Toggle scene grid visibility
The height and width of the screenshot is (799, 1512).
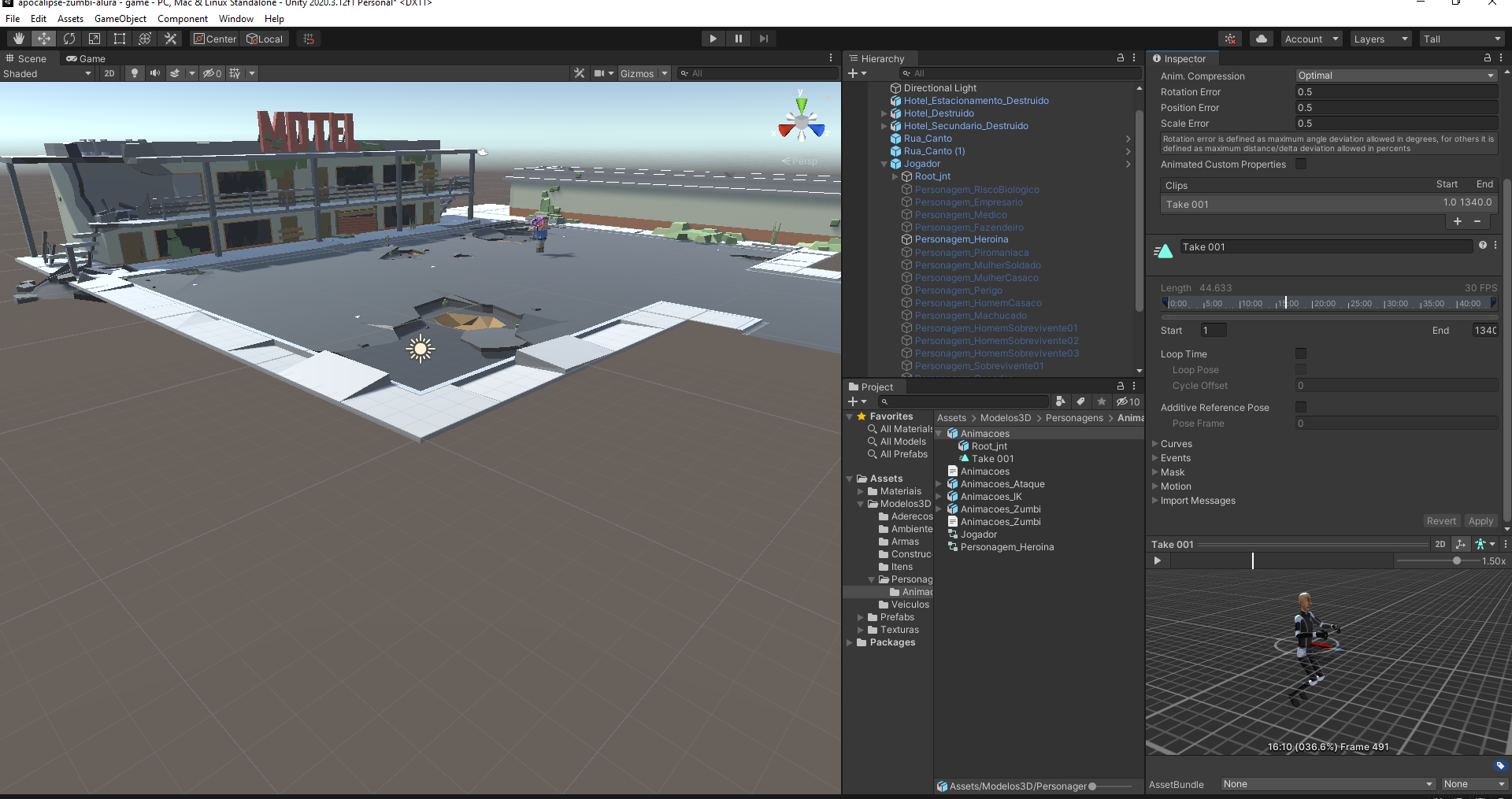[x=235, y=73]
